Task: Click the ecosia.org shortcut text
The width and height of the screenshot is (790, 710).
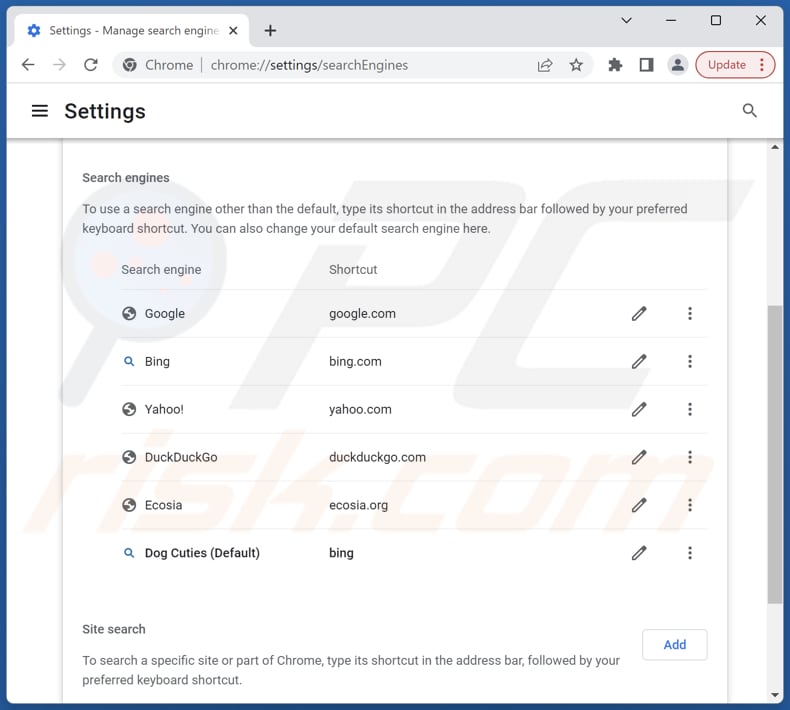Action: (x=358, y=505)
